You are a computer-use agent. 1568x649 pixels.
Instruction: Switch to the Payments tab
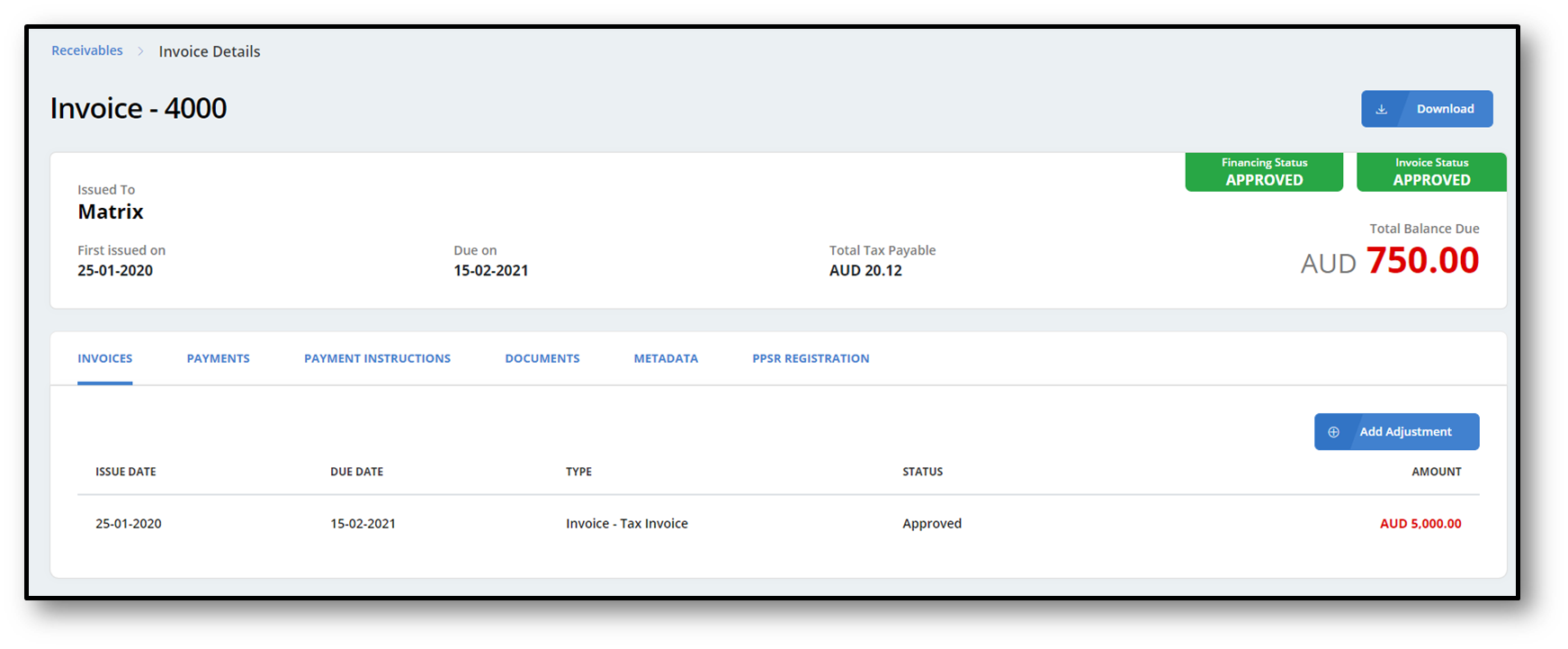(219, 358)
